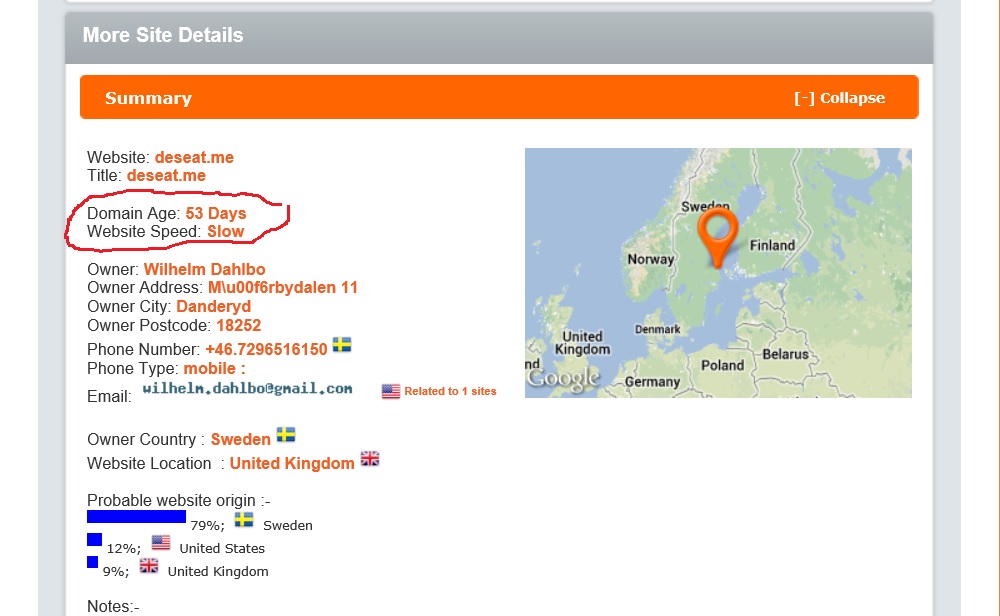Viewport: 1000px width, 616px height.
Task: Click the Sweden flag in website origin list
Action: coord(244,520)
